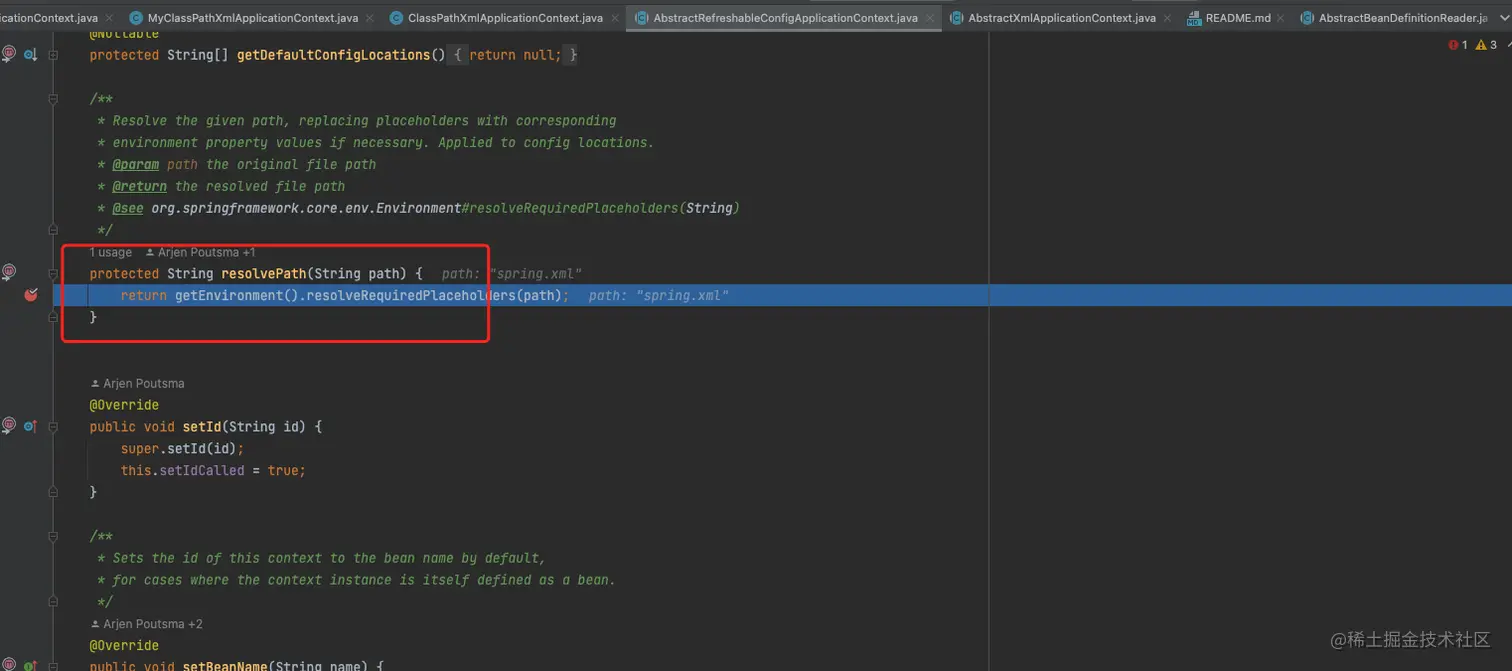
Task: Toggle the red breakpoint on return line
Action: tap(30, 295)
